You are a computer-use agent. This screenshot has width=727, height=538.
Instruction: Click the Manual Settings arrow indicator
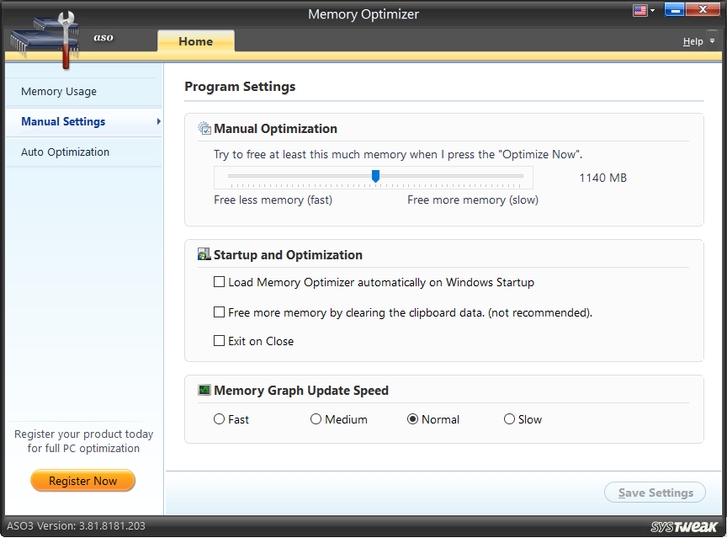[x=159, y=122]
